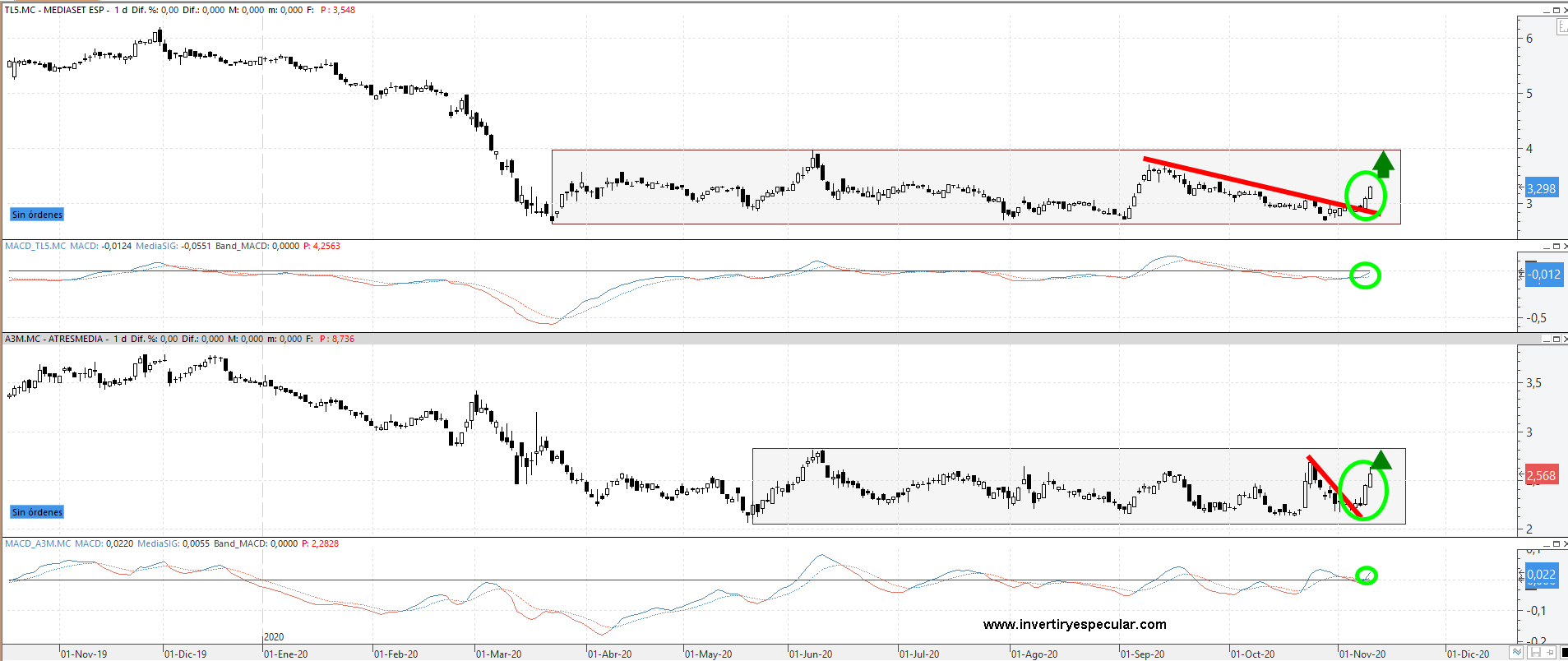Click green up arrow on Atresmedia chart
1568x661 pixels.
coord(1381,460)
